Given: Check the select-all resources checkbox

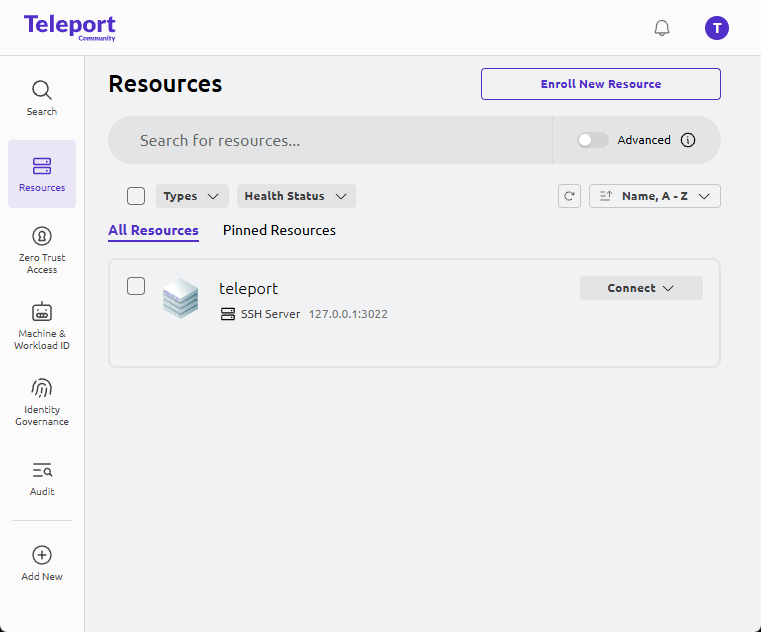Looking at the screenshot, I should [136, 196].
